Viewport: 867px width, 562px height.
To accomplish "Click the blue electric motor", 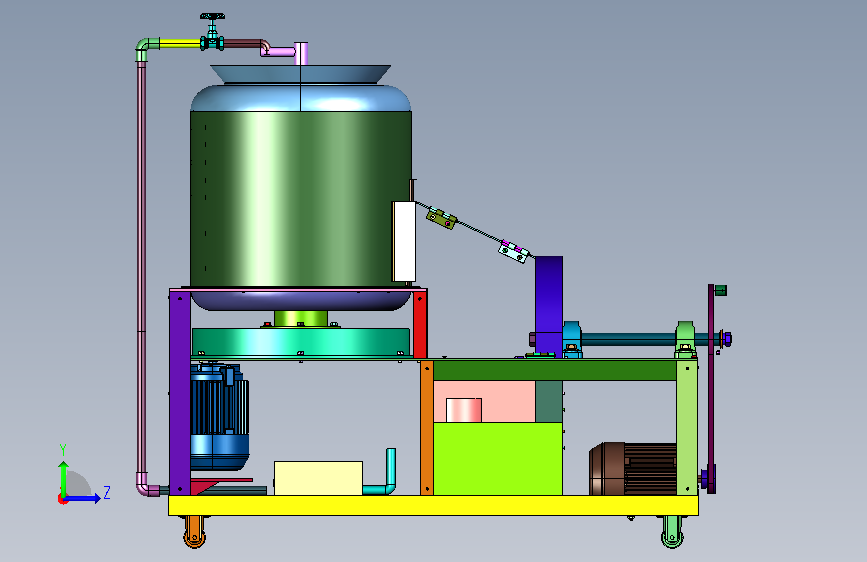I will click(220, 417).
